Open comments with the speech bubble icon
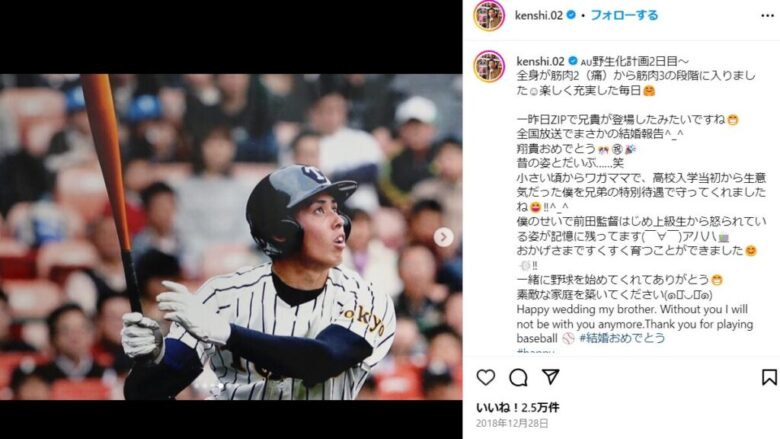Screen dimensions: 780x439 click(518, 378)
